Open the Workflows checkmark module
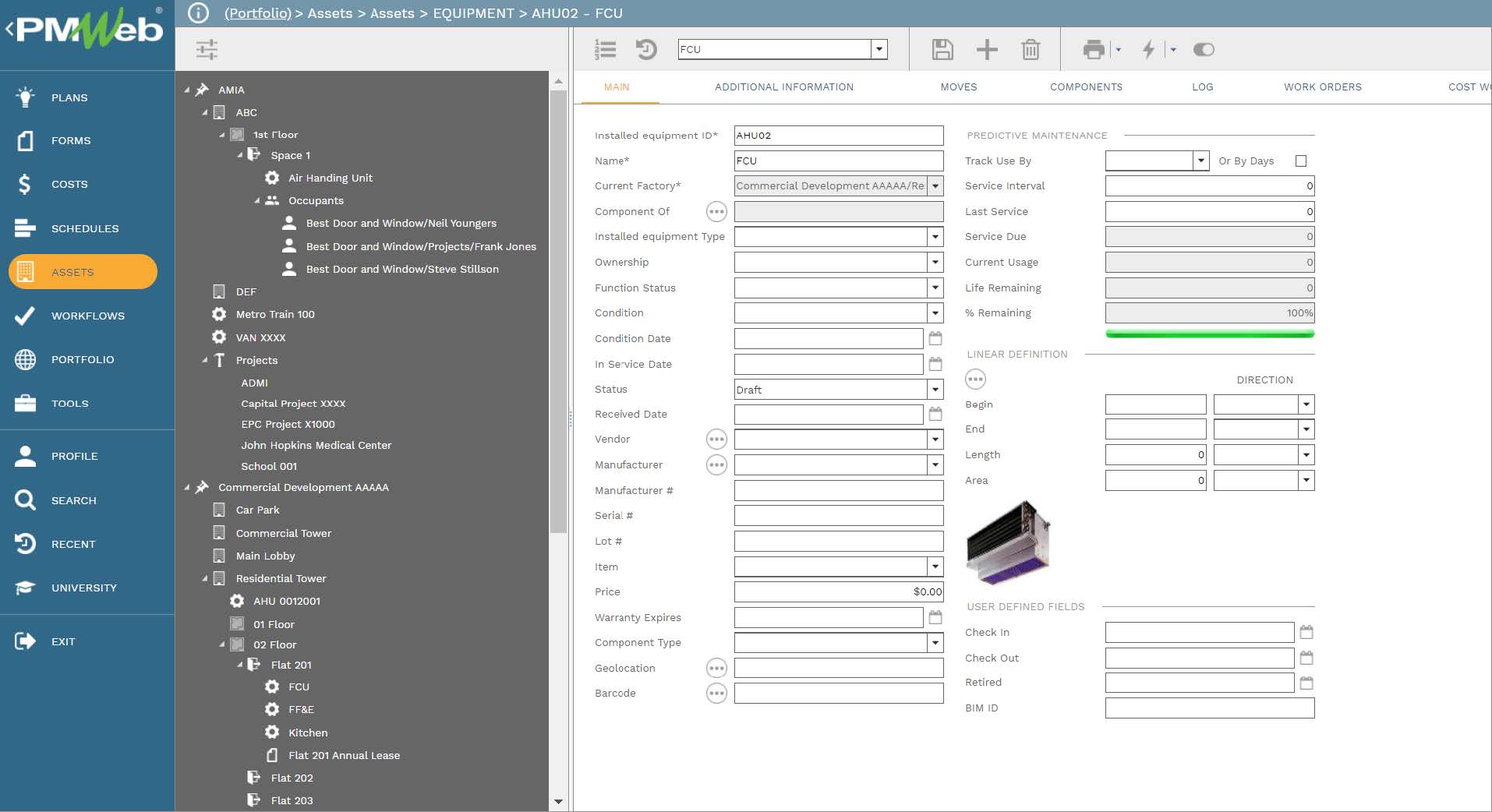The image size is (1492, 812). 87,316
